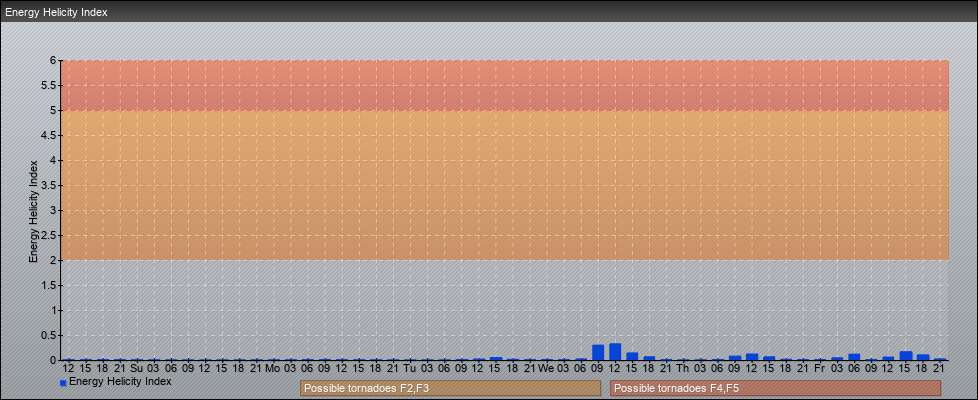Select the bar at Friday 03
The height and width of the screenshot is (400, 978).
tap(837, 359)
